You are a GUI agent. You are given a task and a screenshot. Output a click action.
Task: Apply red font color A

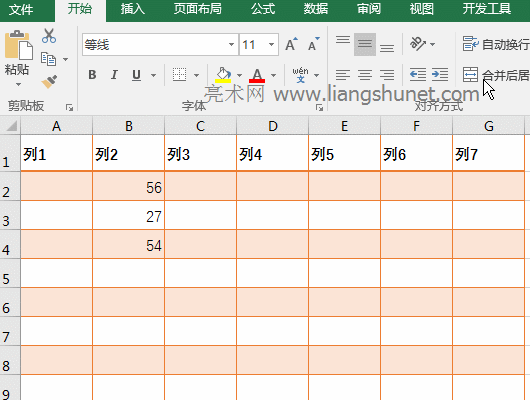257,75
